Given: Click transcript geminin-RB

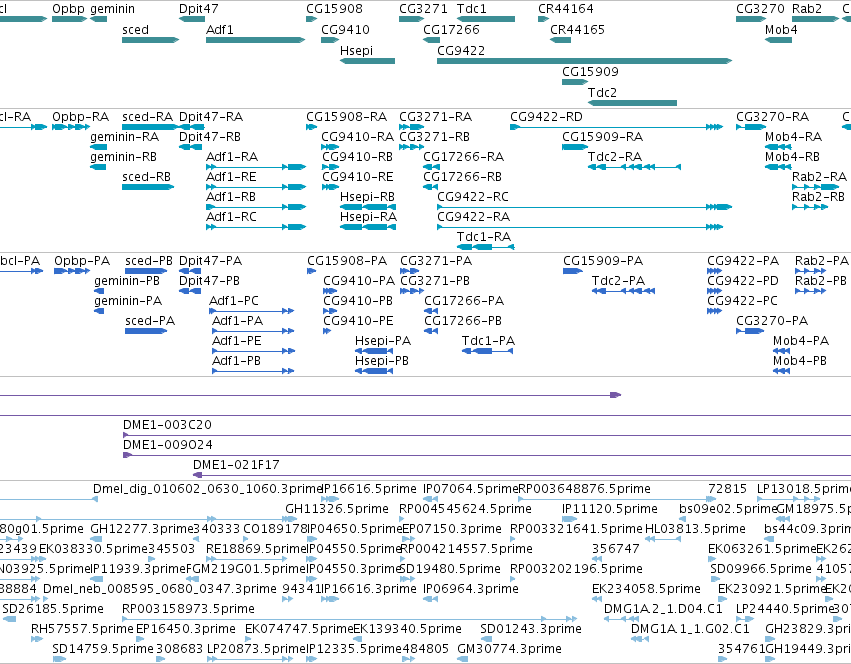Looking at the screenshot, I should tap(98, 167).
